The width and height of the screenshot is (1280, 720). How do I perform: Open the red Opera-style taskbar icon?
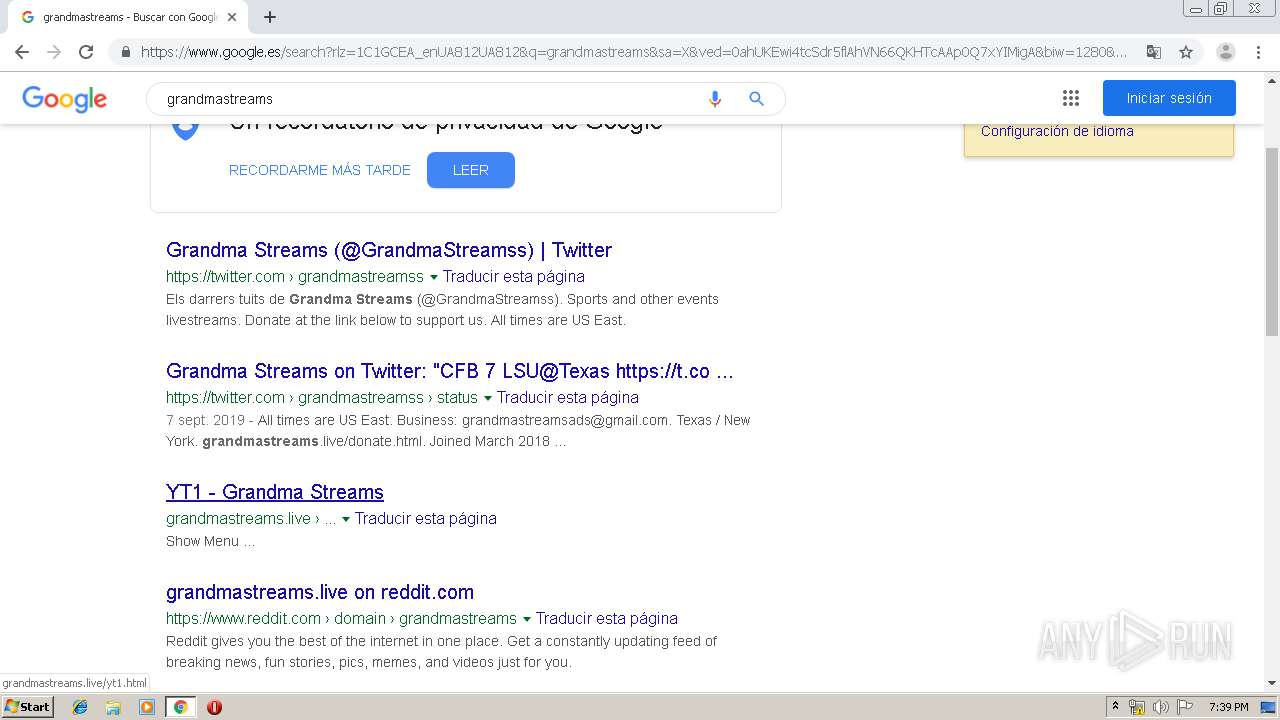point(214,707)
